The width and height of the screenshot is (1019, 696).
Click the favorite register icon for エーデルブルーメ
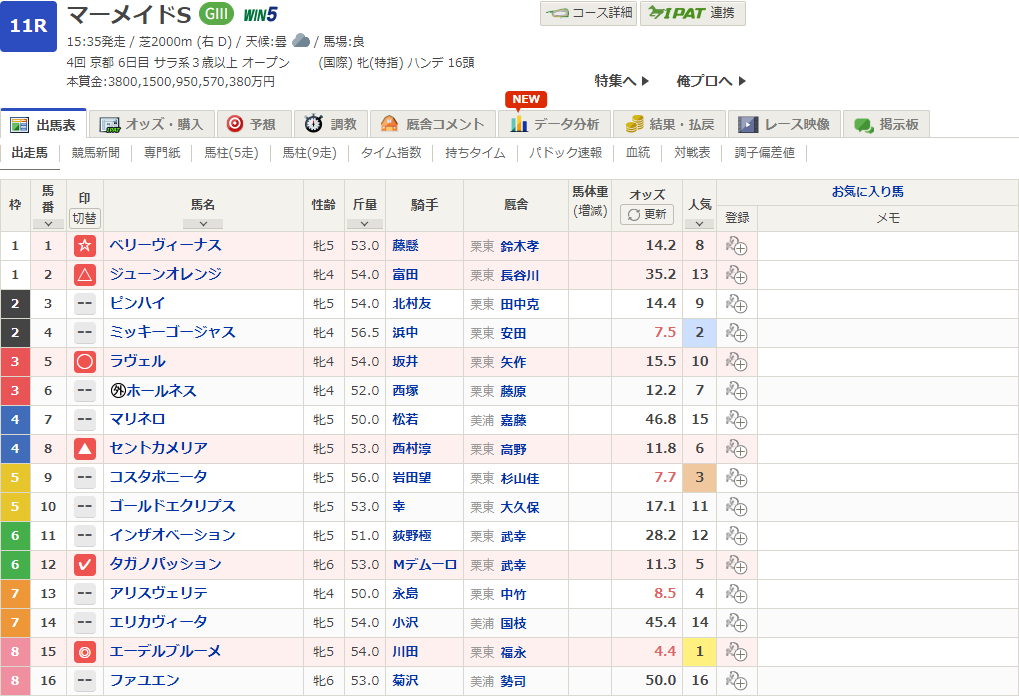click(736, 652)
